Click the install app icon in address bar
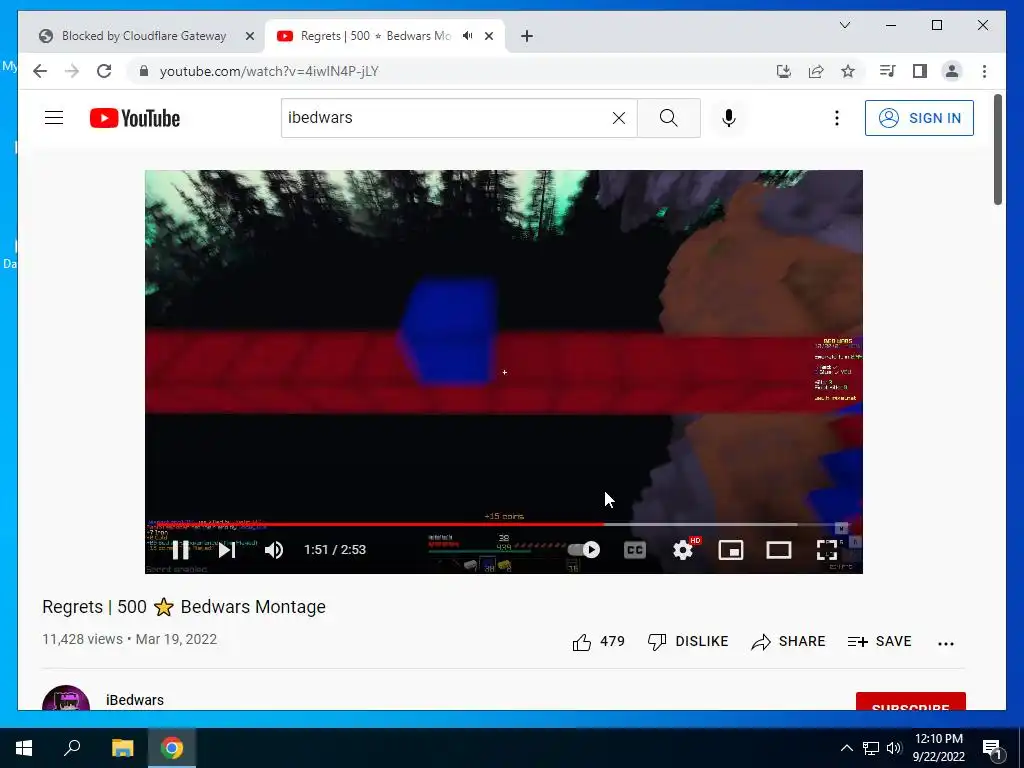The image size is (1024, 768). tap(784, 71)
